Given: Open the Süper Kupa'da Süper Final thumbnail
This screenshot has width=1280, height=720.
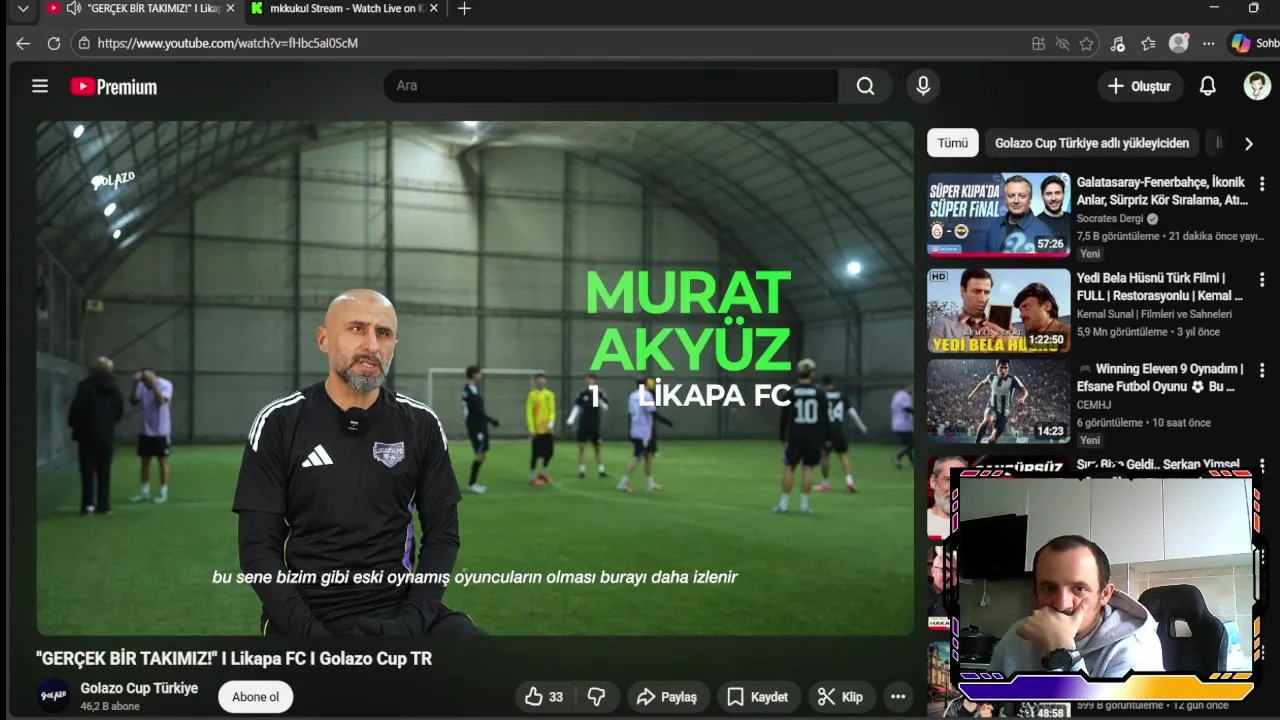Looking at the screenshot, I should 998,216.
